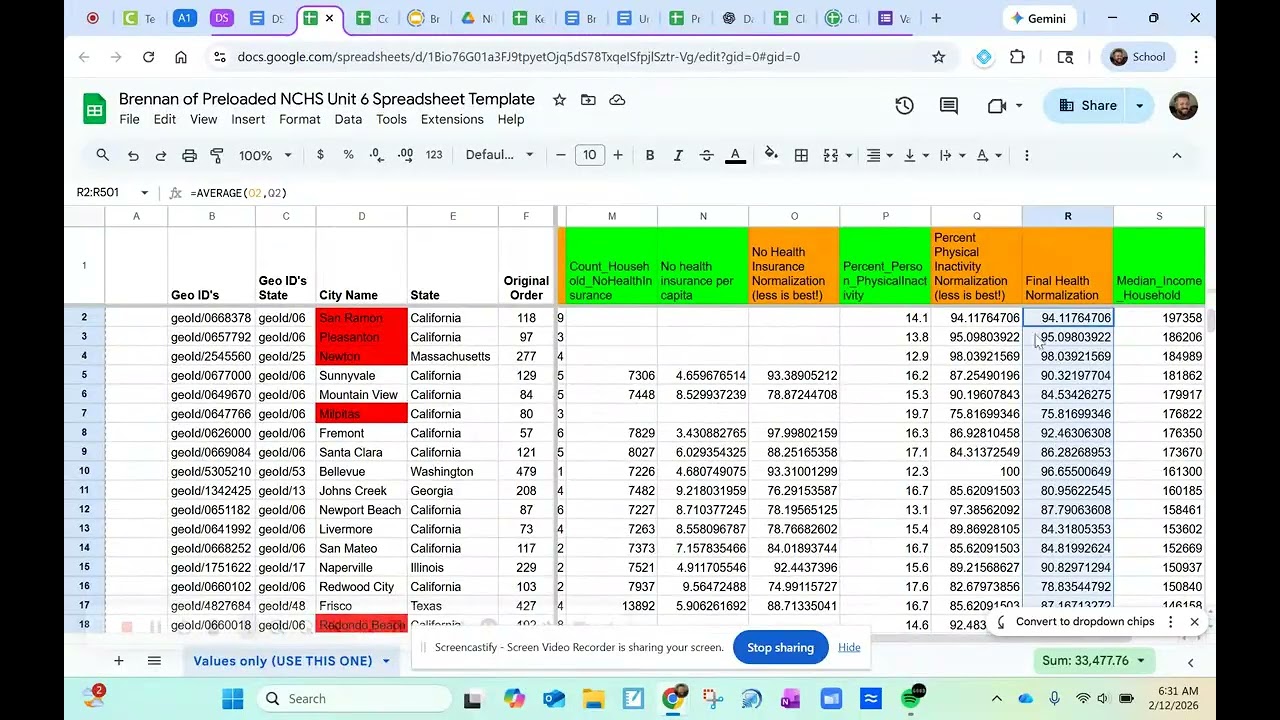The width and height of the screenshot is (1280, 720).
Task: Open the Extensions menu
Action: pos(452,119)
